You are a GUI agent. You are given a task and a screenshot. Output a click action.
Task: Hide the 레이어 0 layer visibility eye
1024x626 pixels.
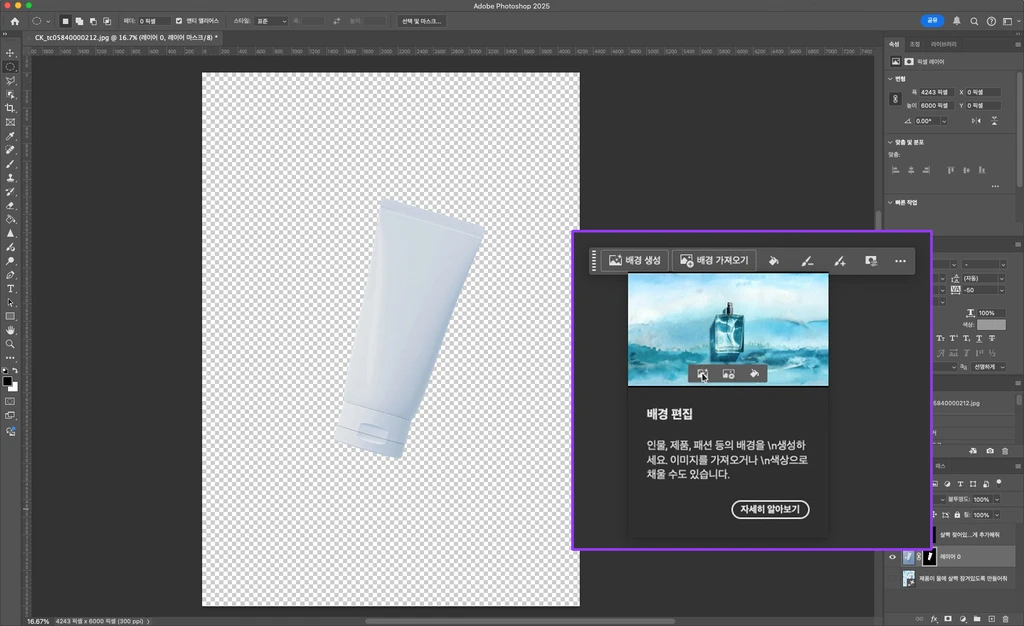point(892,556)
